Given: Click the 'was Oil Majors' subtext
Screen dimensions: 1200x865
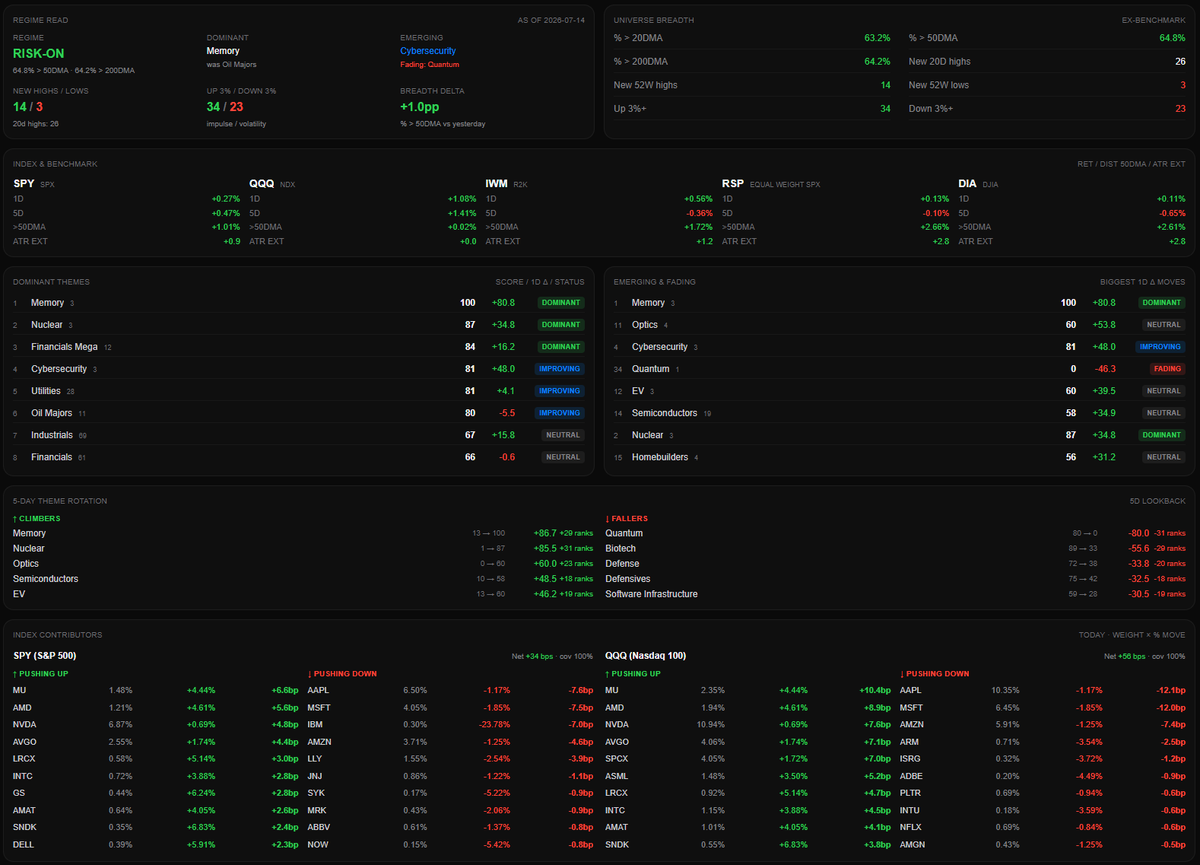Looking at the screenshot, I should (233, 64).
